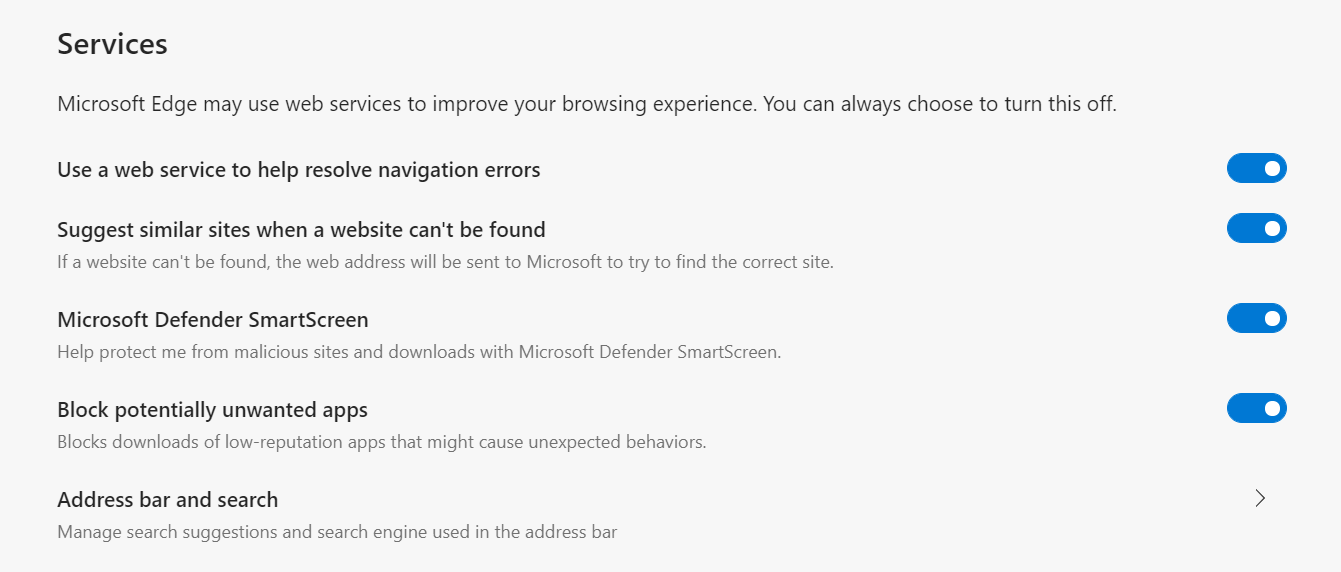Expand Address bar and search chevron arrow
1341x572 pixels.
coord(1260,499)
